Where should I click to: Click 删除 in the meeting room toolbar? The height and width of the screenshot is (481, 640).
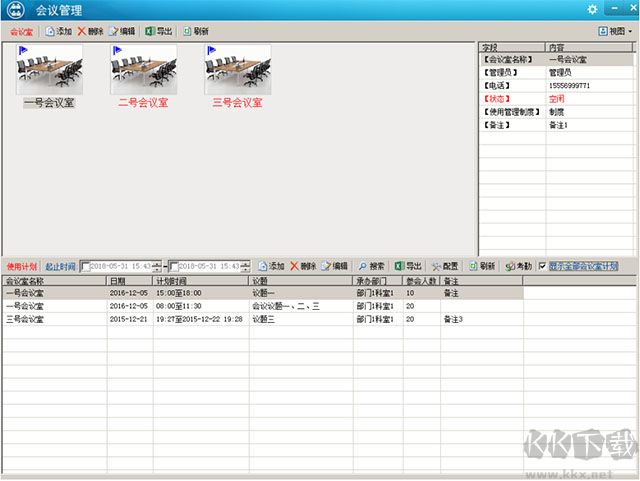click(90, 31)
